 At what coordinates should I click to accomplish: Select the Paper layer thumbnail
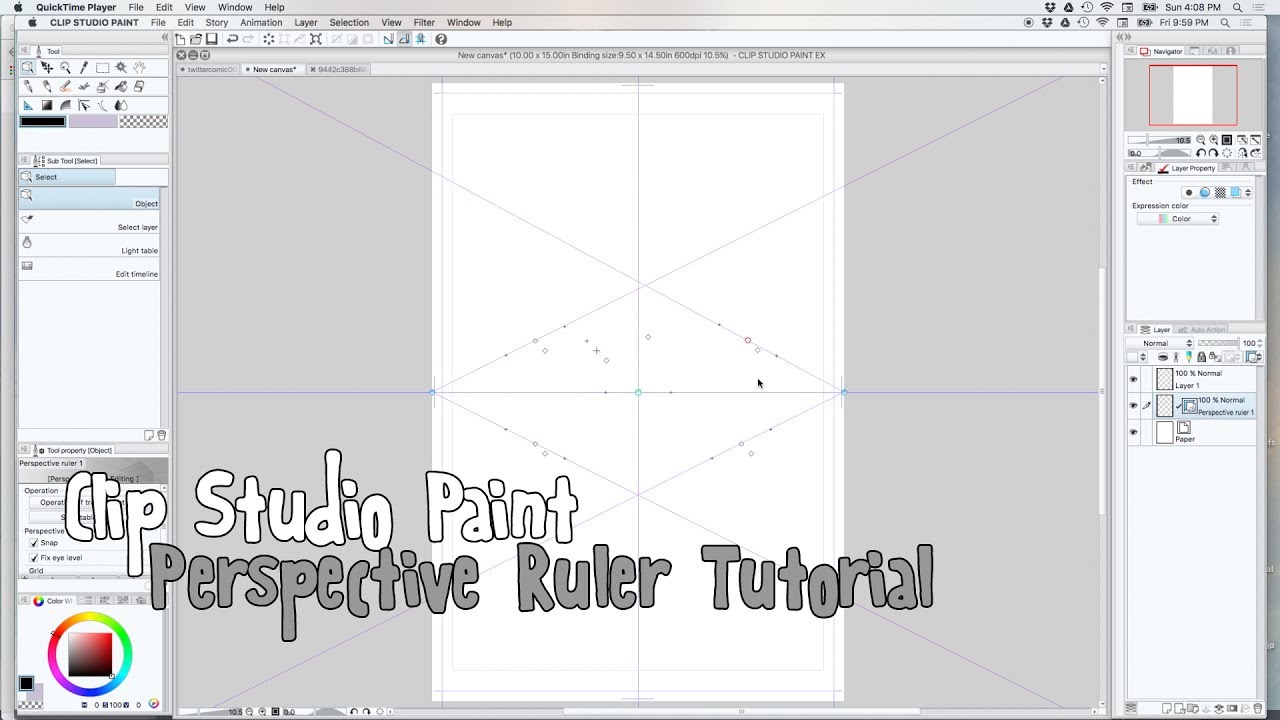pos(1165,432)
